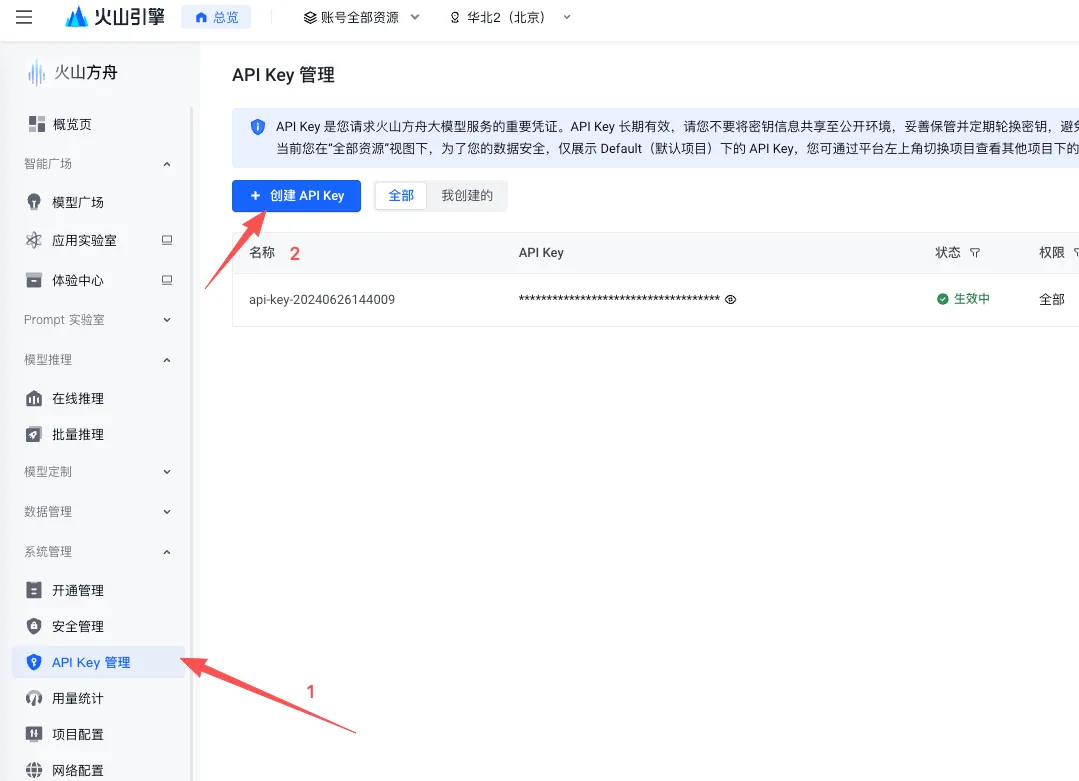Click the 权限 column header
The width and height of the screenshot is (1079, 781).
point(1051,253)
